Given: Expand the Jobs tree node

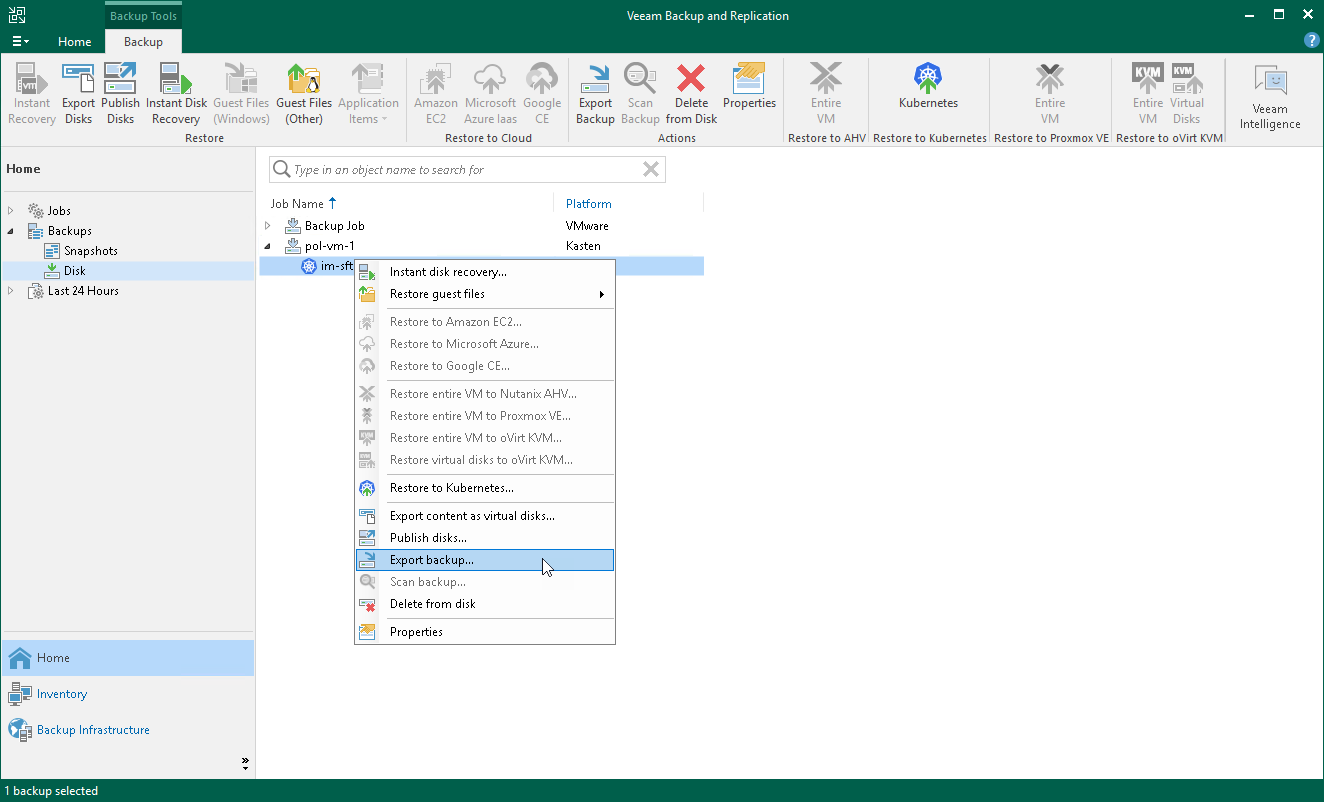Looking at the screenshot, I should click(12, 211).
